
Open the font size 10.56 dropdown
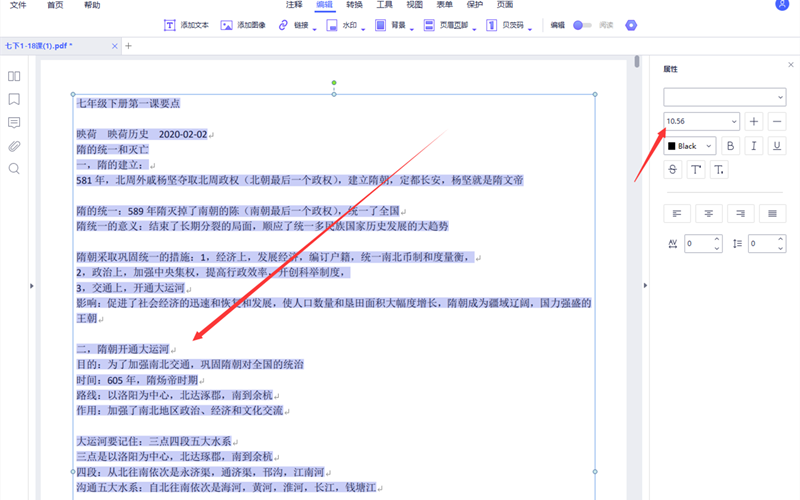click(x=701, y=121)
